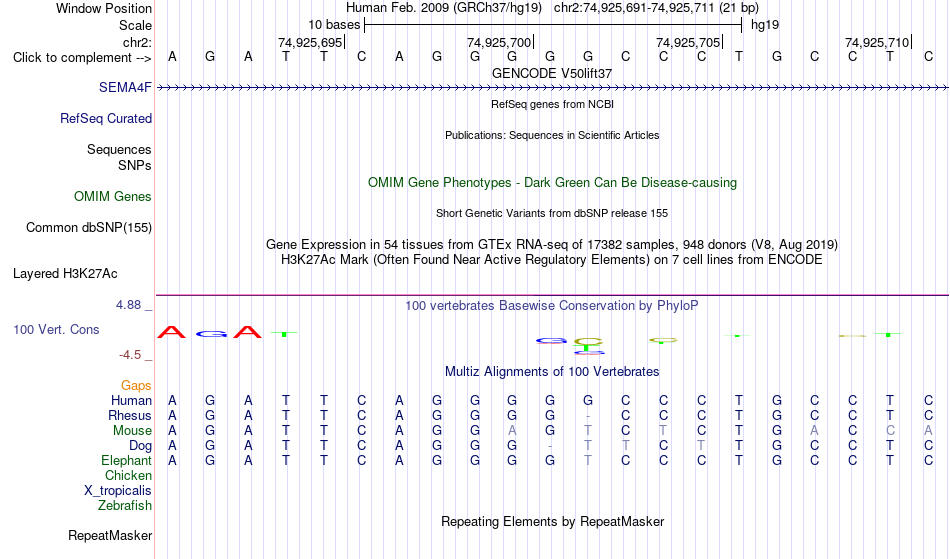Click position marker 74,925,700
The image size is (950, 559).
(499, 42)
